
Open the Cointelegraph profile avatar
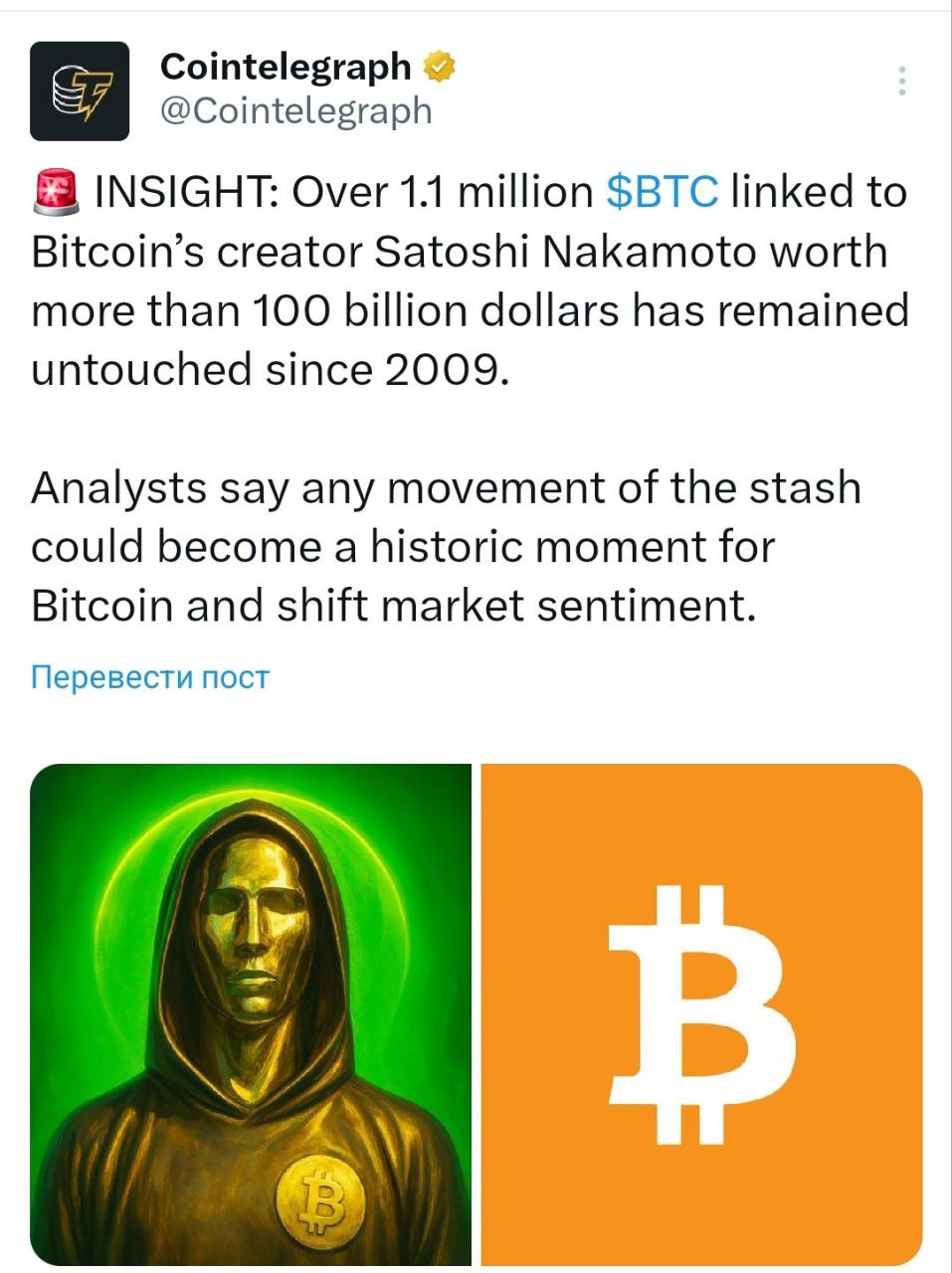(80, 91)
